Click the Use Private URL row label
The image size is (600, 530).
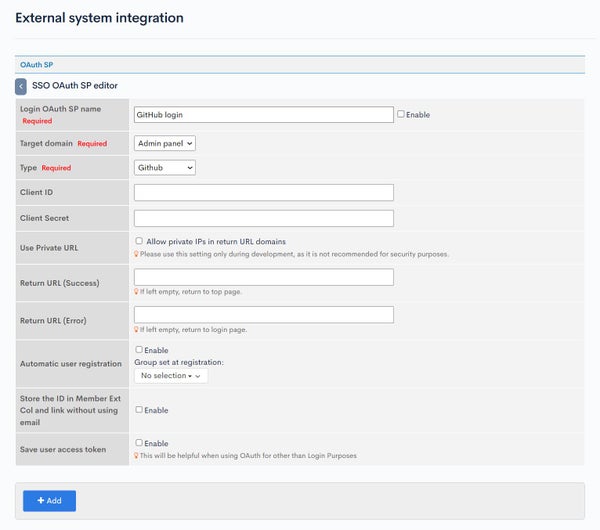(x=49, y=248)
